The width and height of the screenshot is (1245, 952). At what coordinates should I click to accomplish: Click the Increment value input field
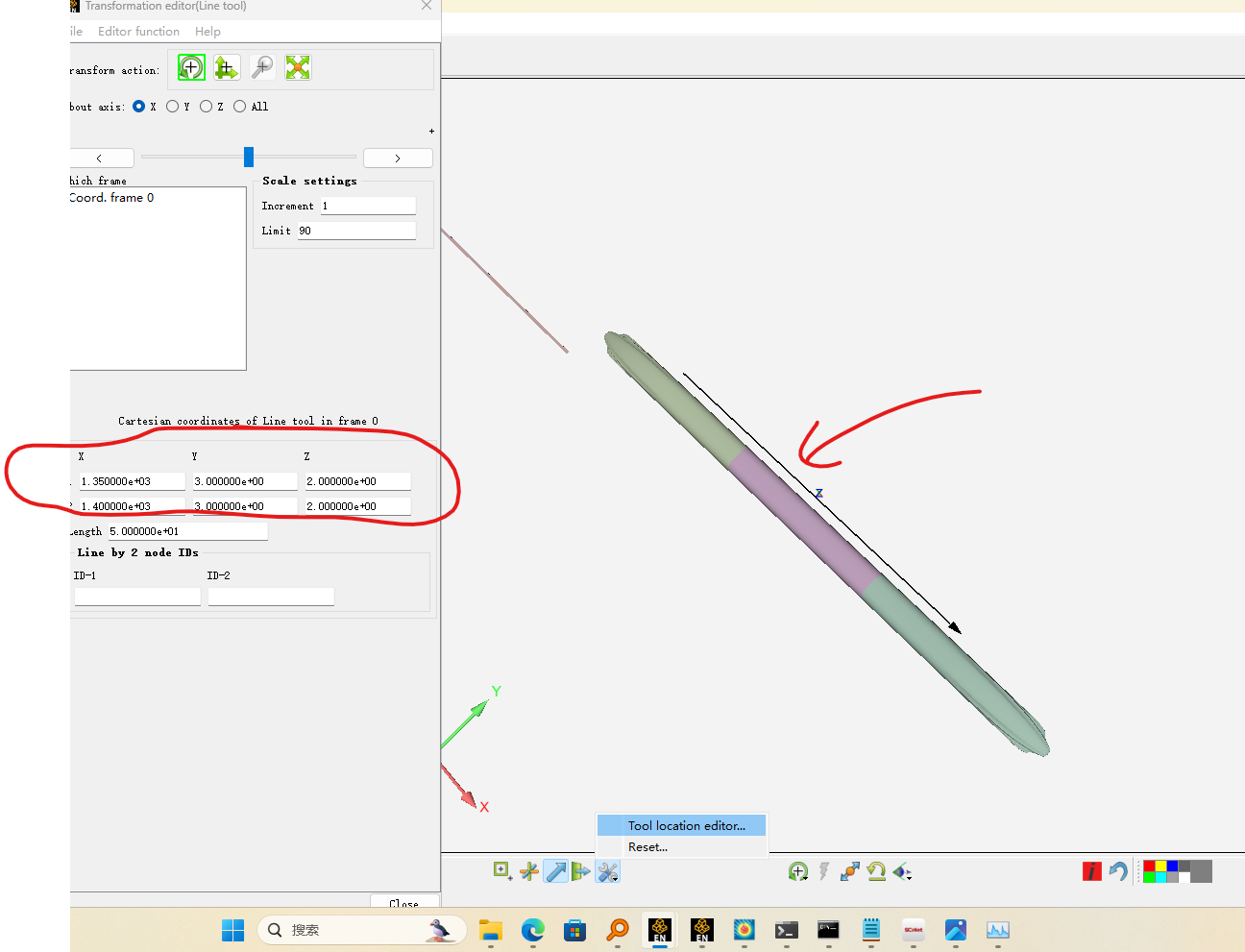(367, 206)
